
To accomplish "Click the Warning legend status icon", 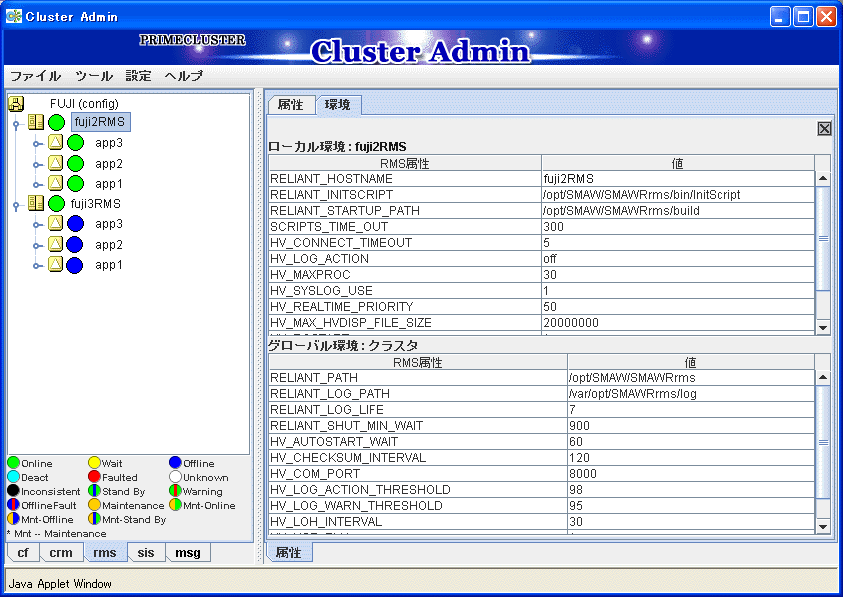I will [175, 491].
